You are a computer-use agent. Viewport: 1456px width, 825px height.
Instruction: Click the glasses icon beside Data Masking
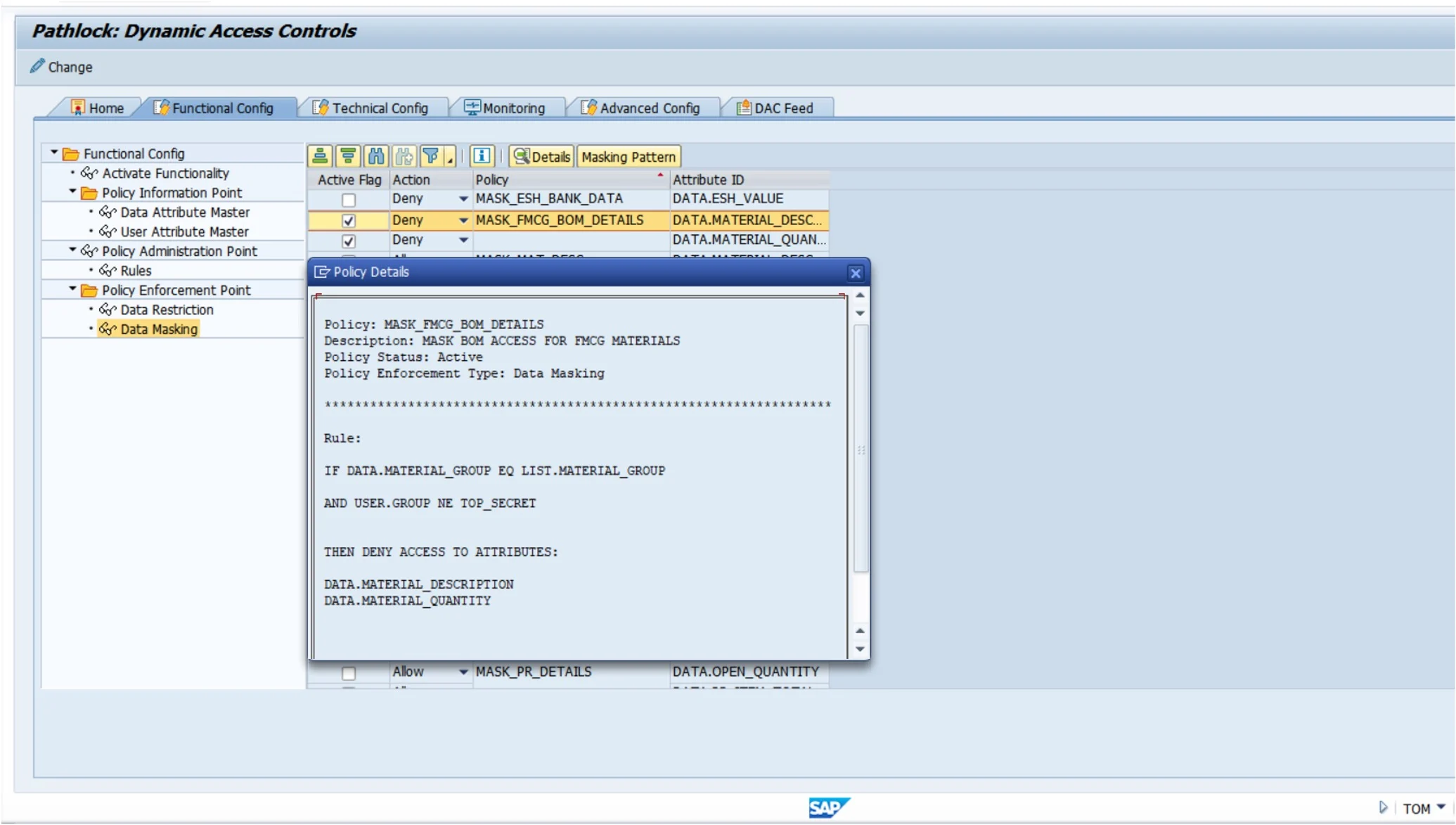(x=108, y=329)
